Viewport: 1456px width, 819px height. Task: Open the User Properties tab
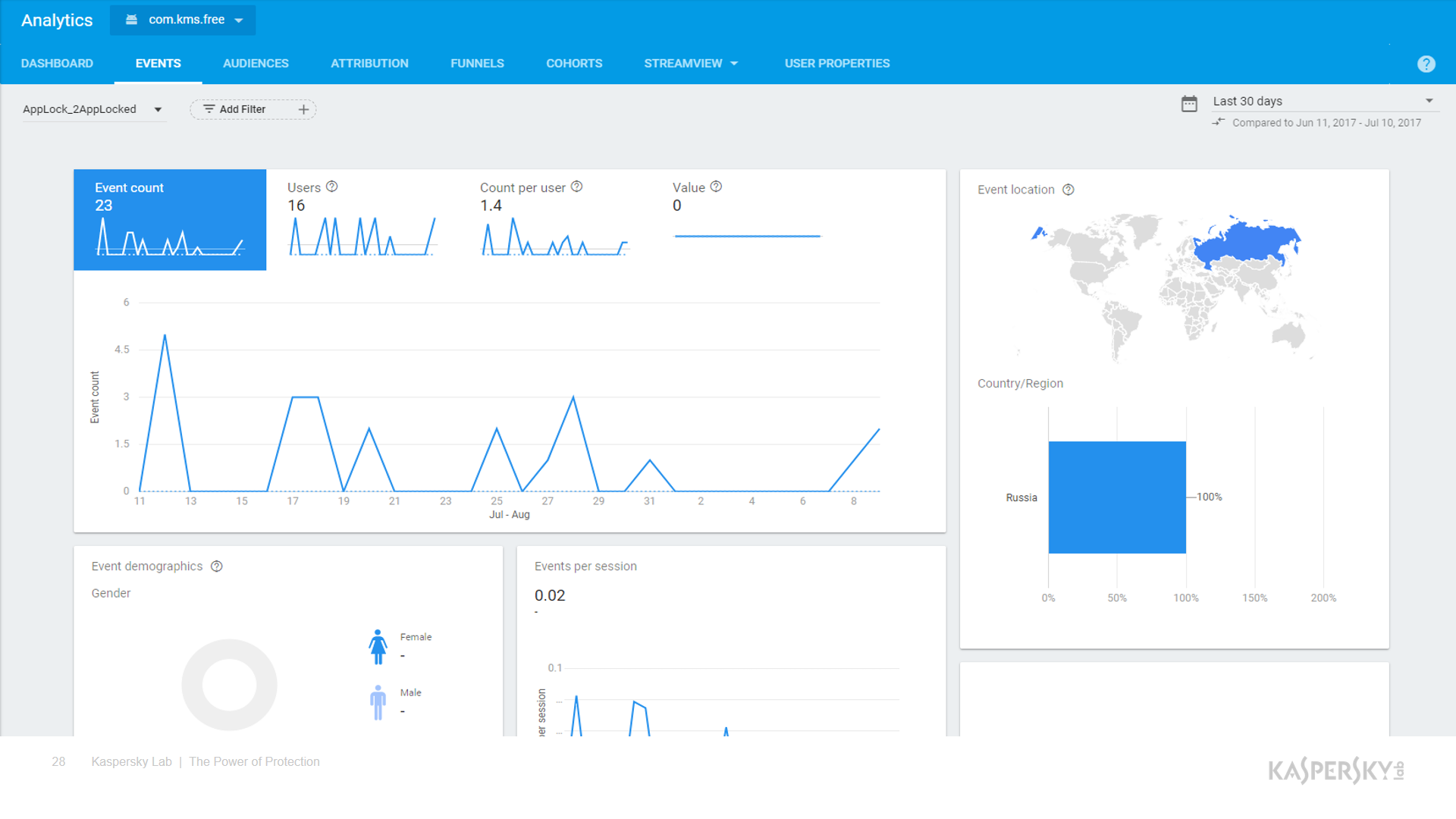tap(837, 64)
